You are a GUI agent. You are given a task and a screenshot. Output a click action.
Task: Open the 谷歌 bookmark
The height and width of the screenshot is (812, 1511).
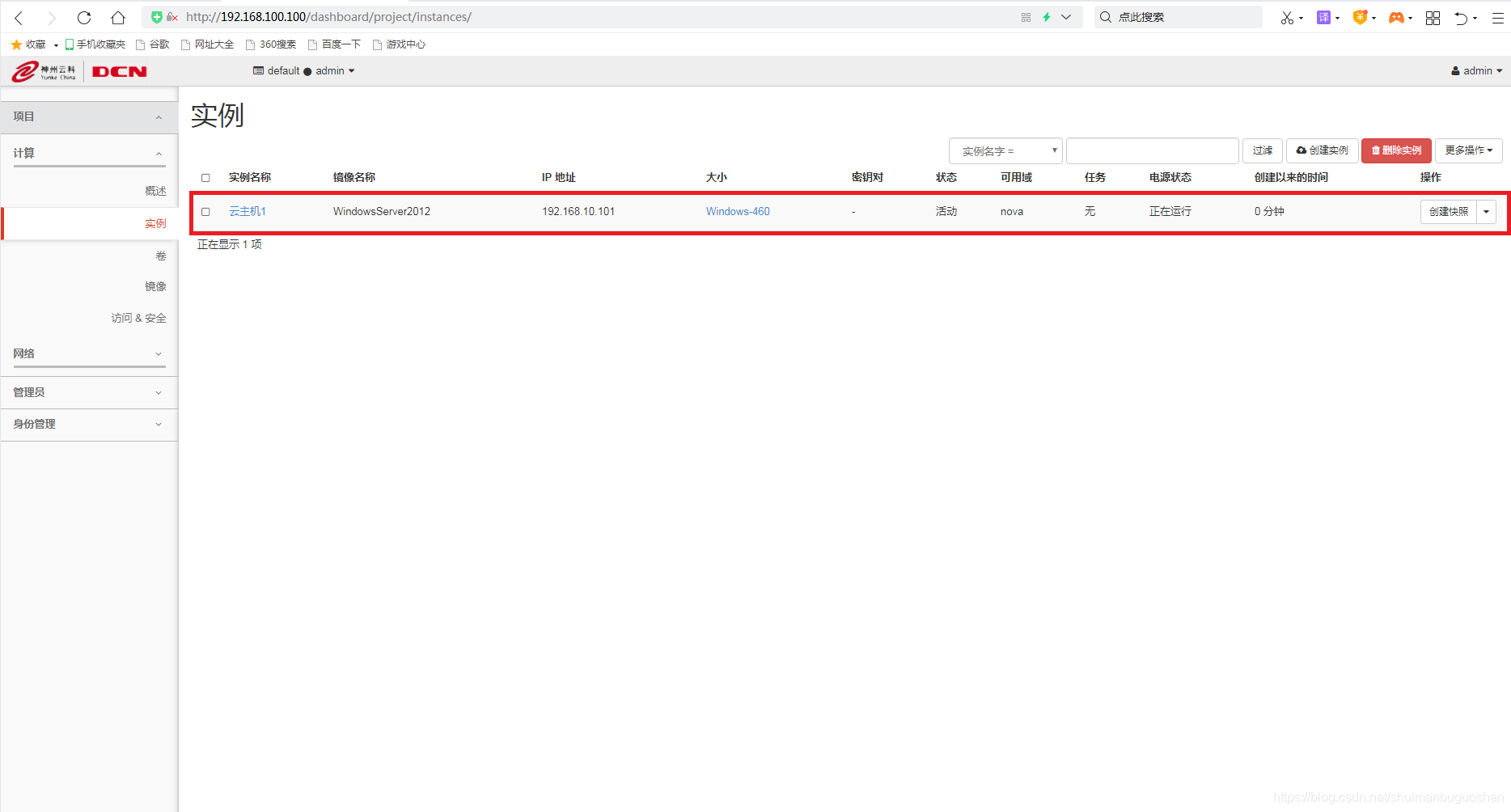[153, 44]
